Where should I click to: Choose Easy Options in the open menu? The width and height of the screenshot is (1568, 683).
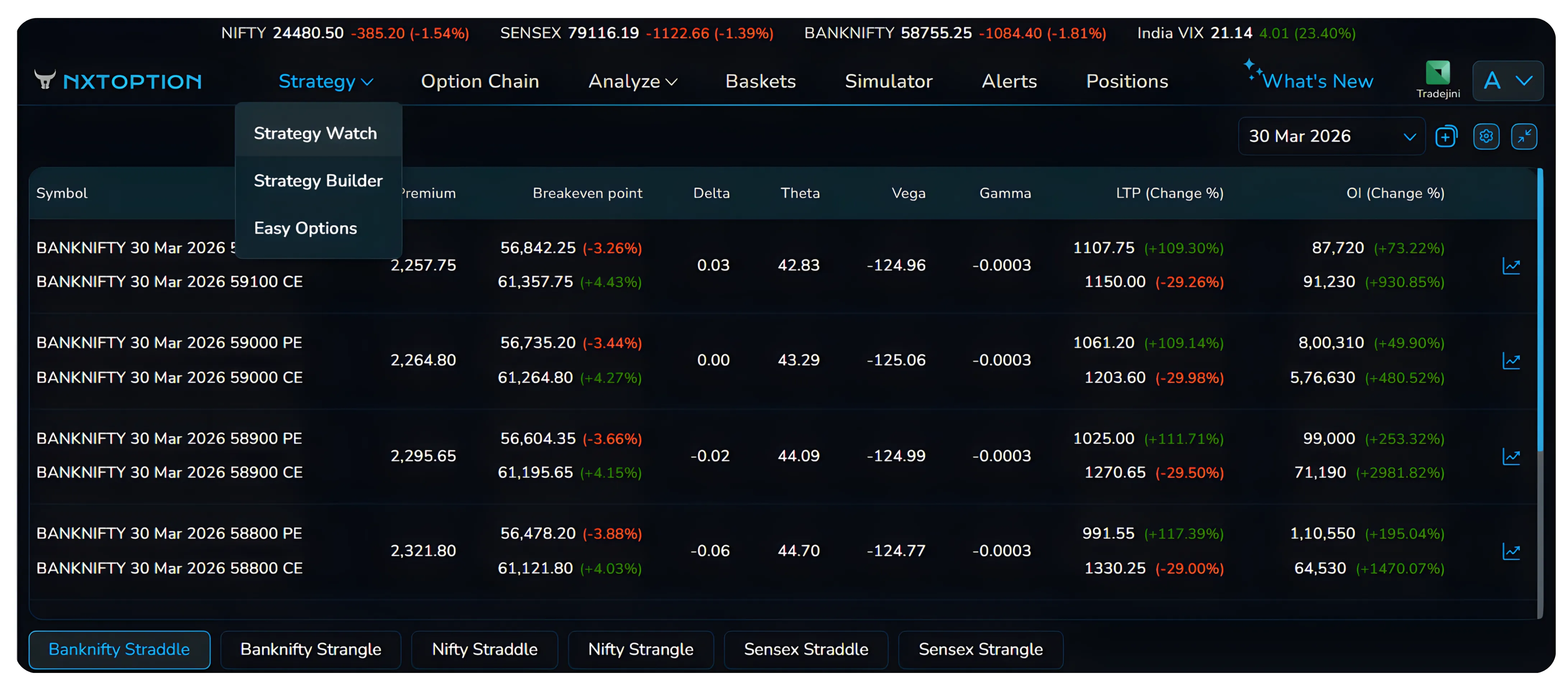pos(305,228)
